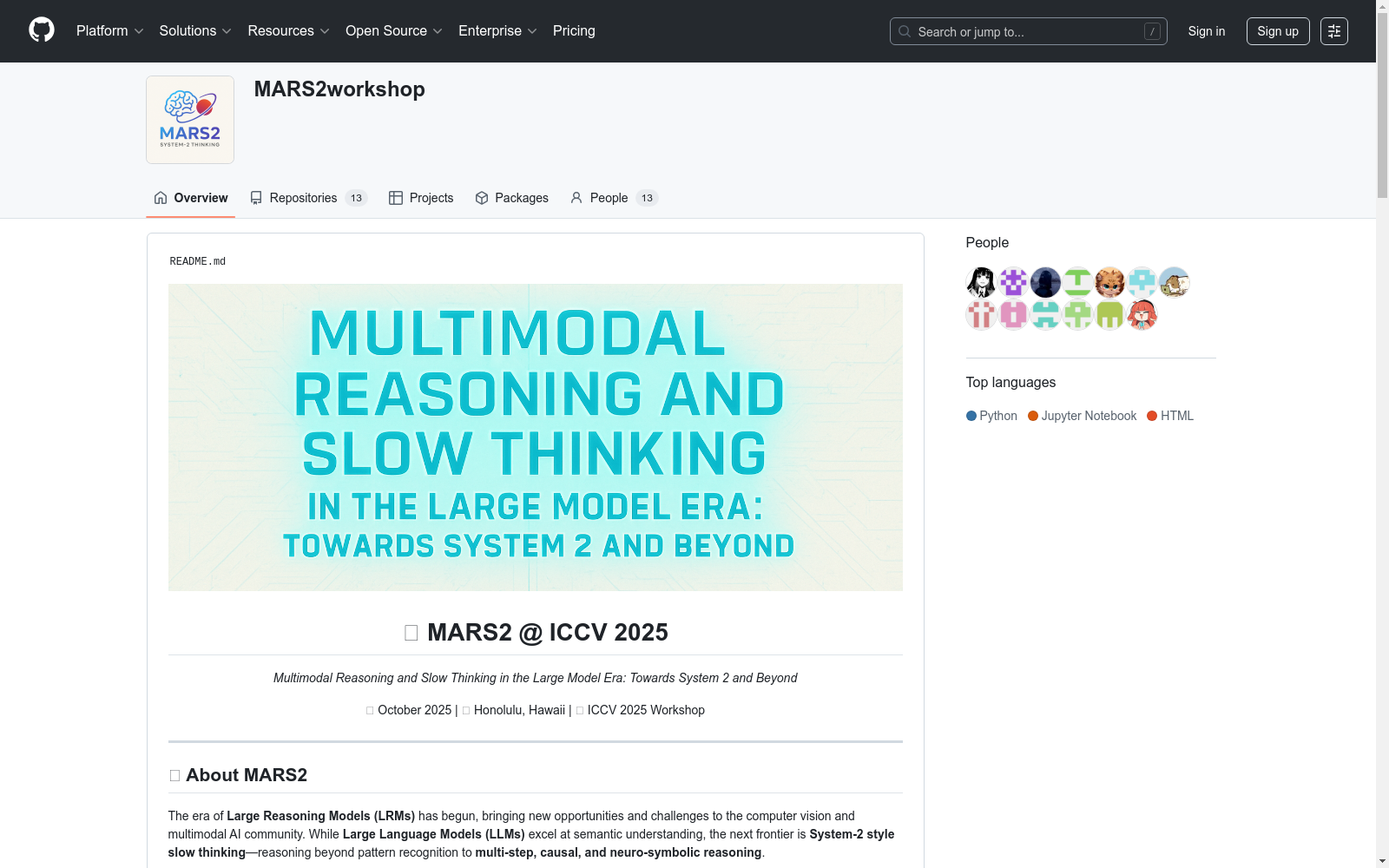Image resolution: width=1389 pixels, height=868 pixels.
Task: Open the light blue identicon member avatar
Action: point(1142,282)
